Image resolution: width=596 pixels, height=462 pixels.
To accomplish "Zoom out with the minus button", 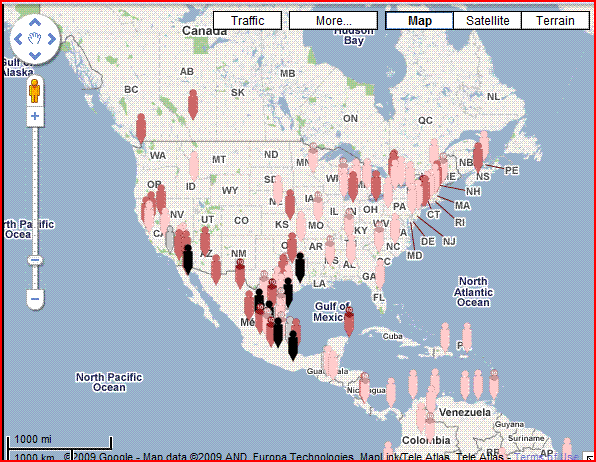I will (35, 299).
